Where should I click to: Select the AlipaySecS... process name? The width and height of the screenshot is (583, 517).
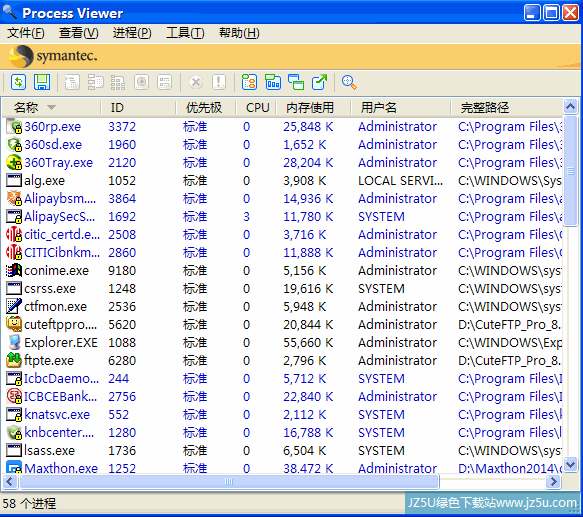click(59, 217)
